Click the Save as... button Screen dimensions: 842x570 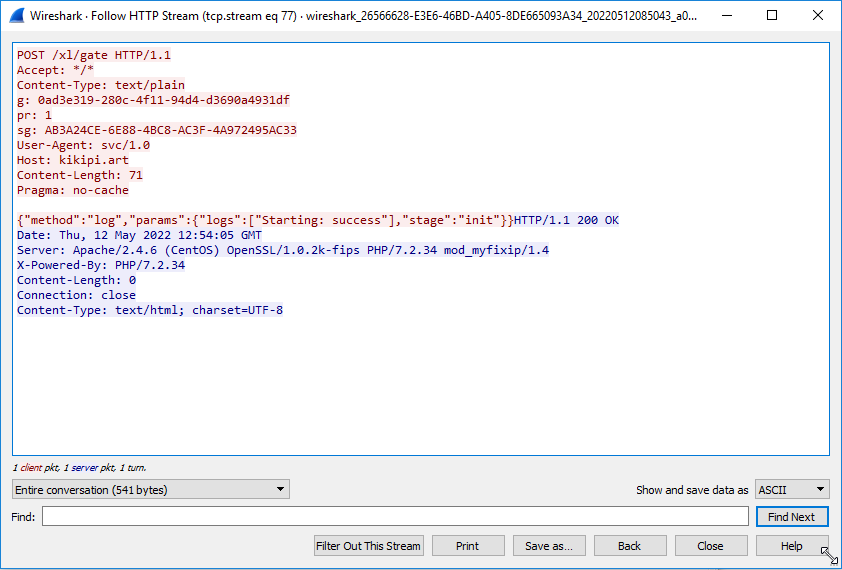[x=549, y=545]
